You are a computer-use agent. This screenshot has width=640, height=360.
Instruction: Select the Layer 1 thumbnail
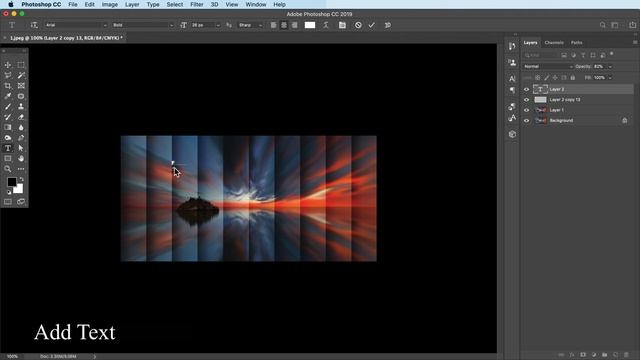tap(540, 110)
